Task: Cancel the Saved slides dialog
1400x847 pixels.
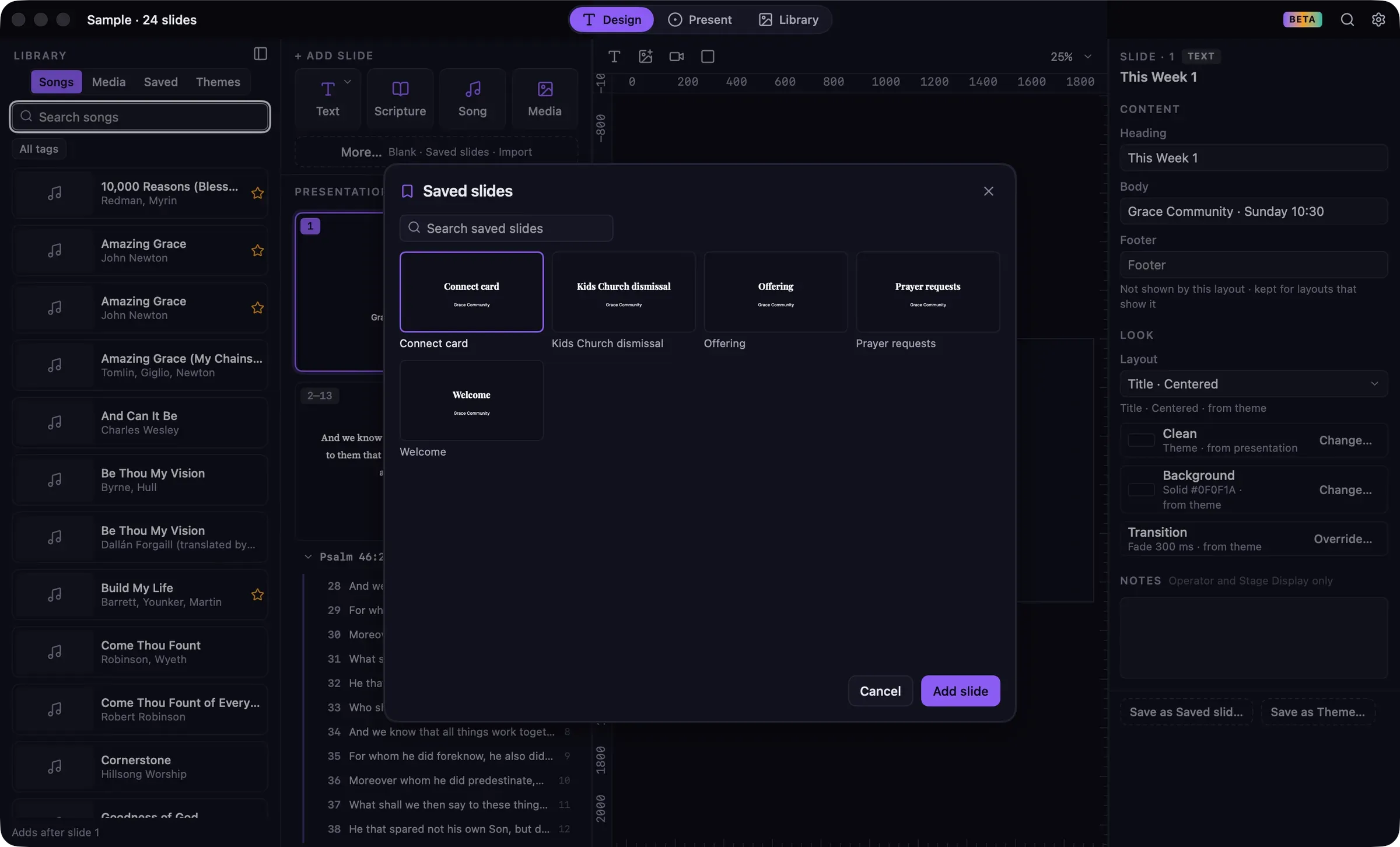Action: click(880, 691)
